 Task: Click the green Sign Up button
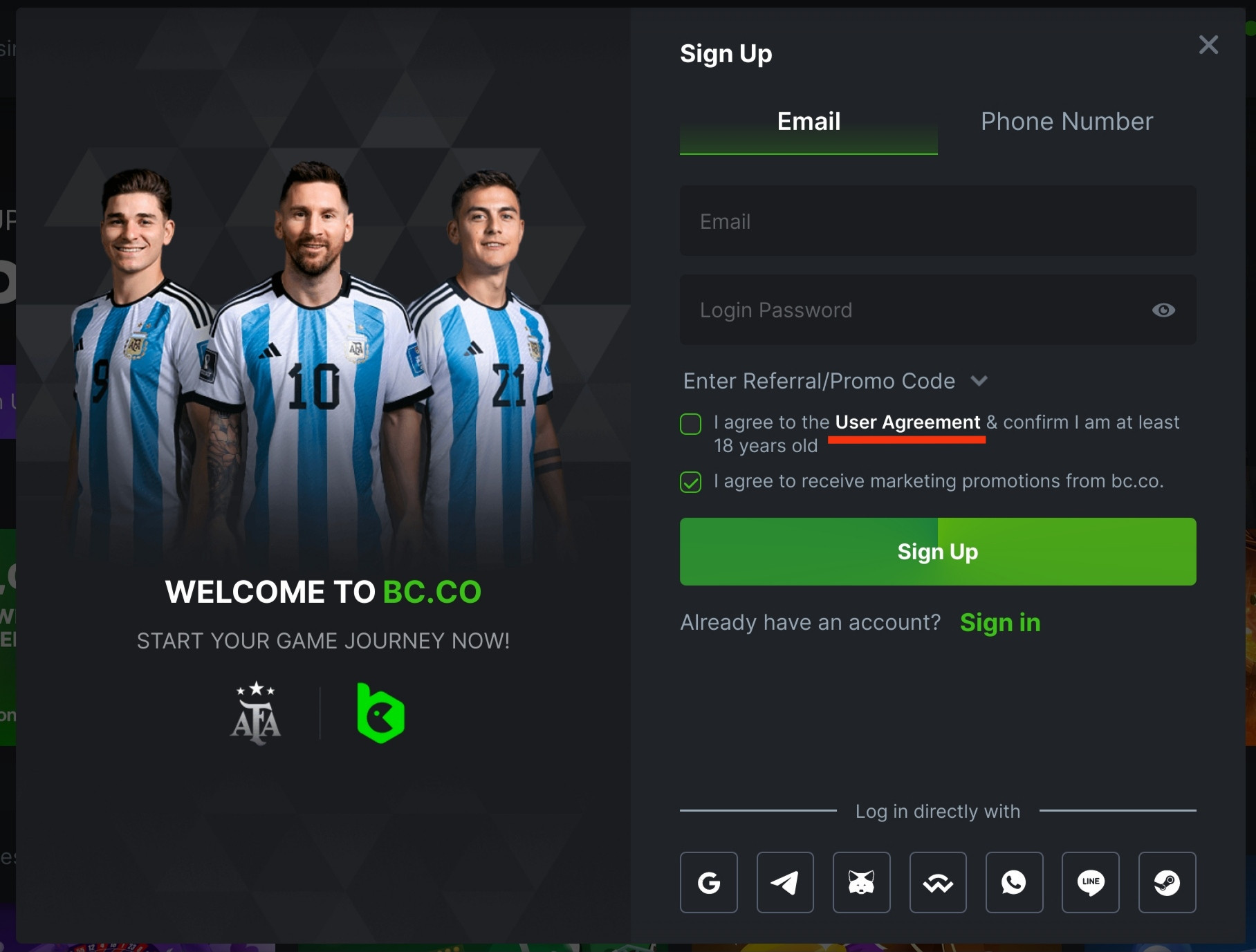pyautogui.click(x=938, y=552)
